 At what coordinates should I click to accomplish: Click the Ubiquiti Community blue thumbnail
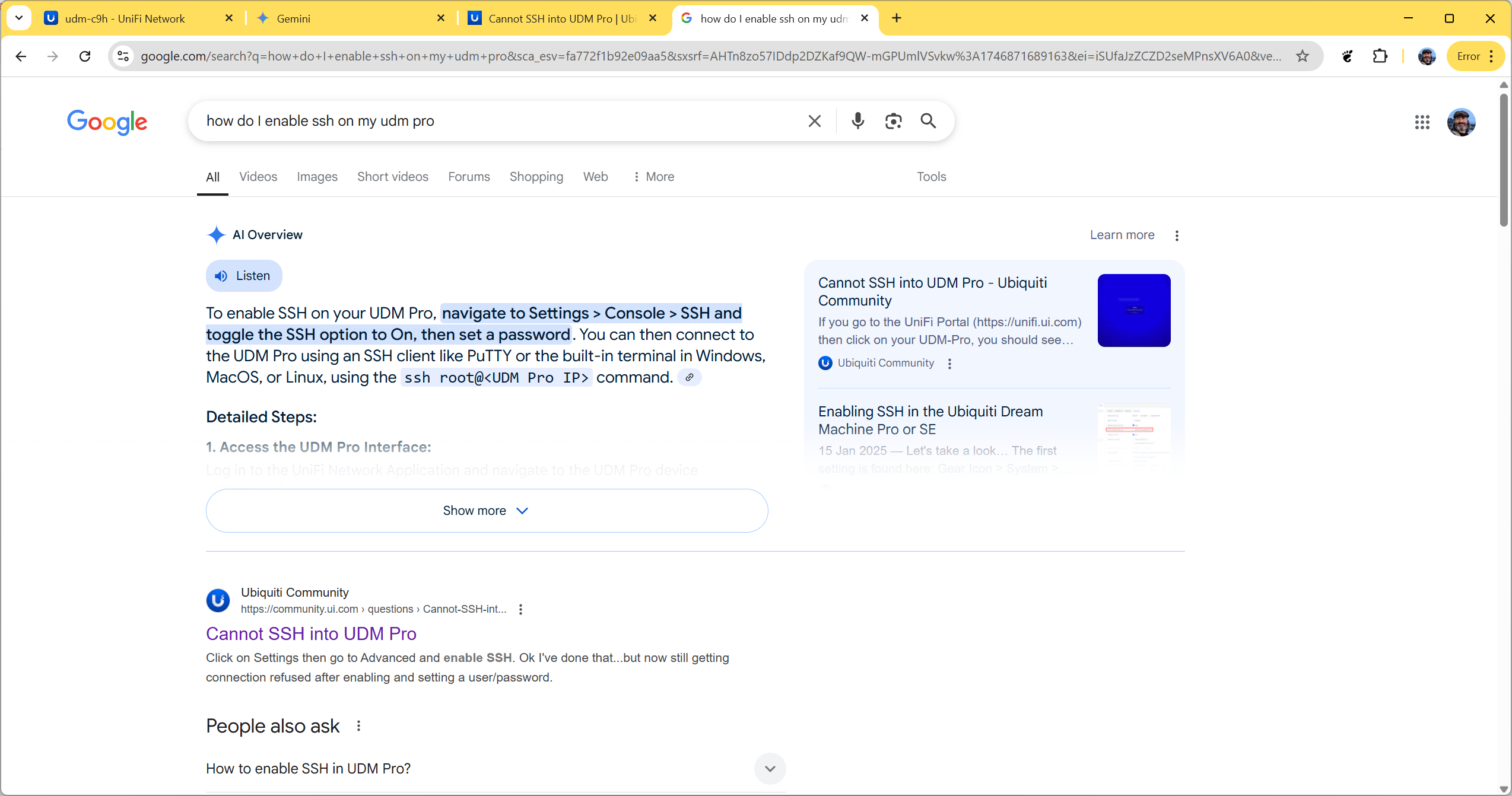coord(1133,310)
